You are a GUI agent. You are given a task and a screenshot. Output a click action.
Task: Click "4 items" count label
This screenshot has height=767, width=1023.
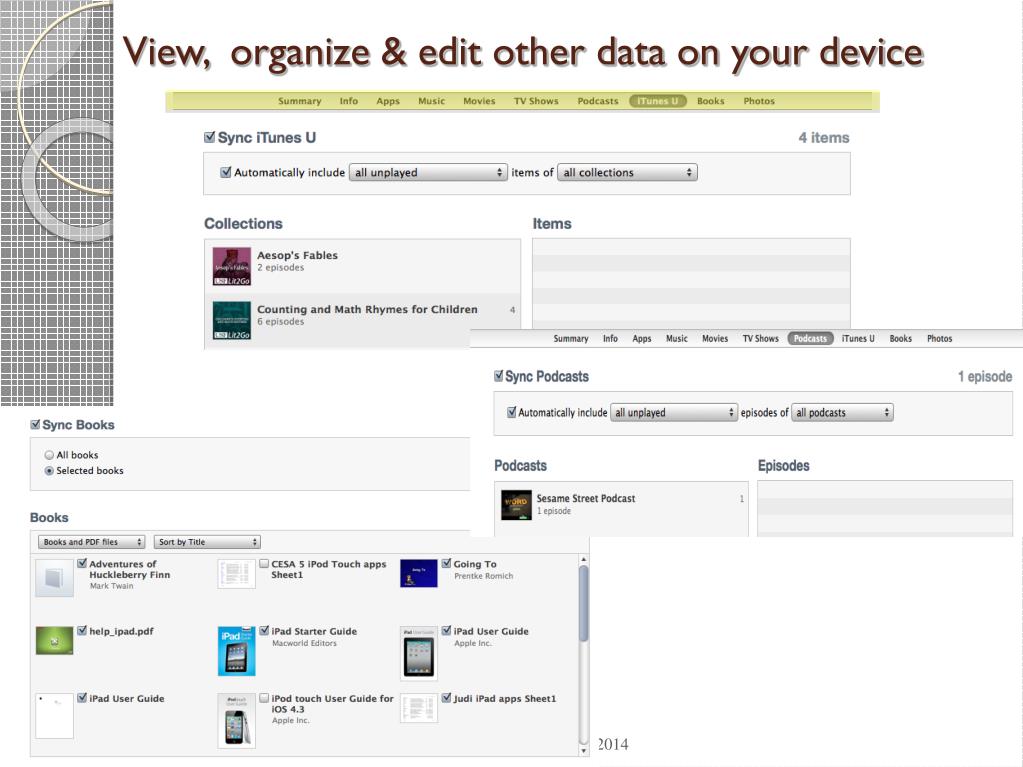coord(824,138)
